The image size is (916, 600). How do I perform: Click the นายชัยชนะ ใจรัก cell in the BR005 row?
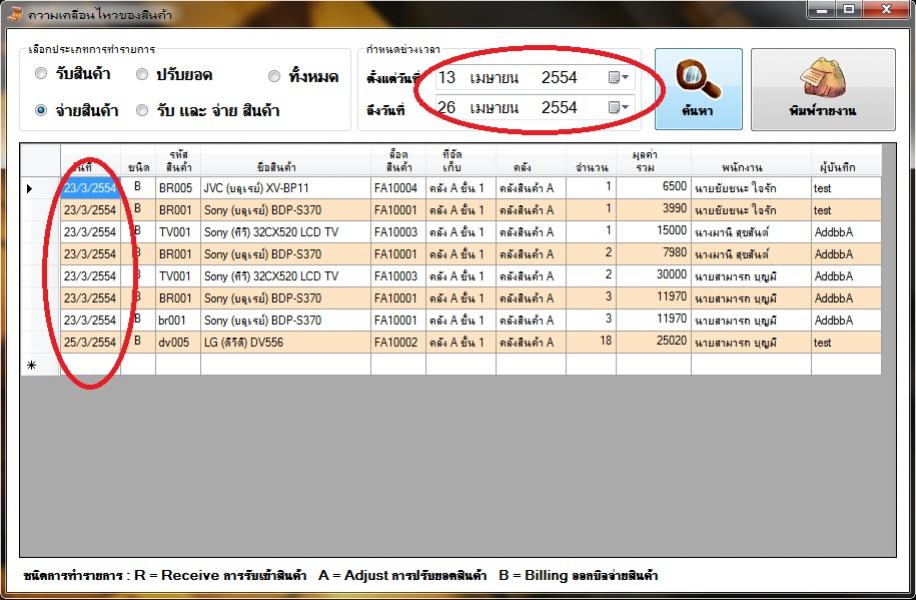pos(751,188)
